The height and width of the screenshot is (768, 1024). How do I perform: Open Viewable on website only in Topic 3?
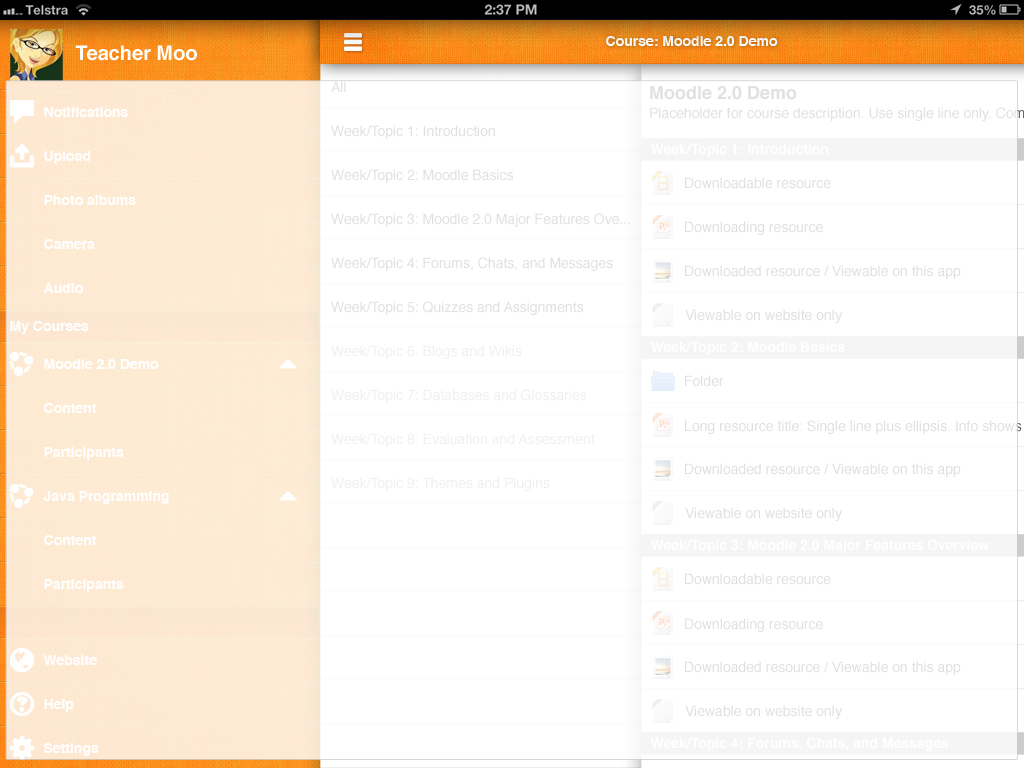pos(763,711)
